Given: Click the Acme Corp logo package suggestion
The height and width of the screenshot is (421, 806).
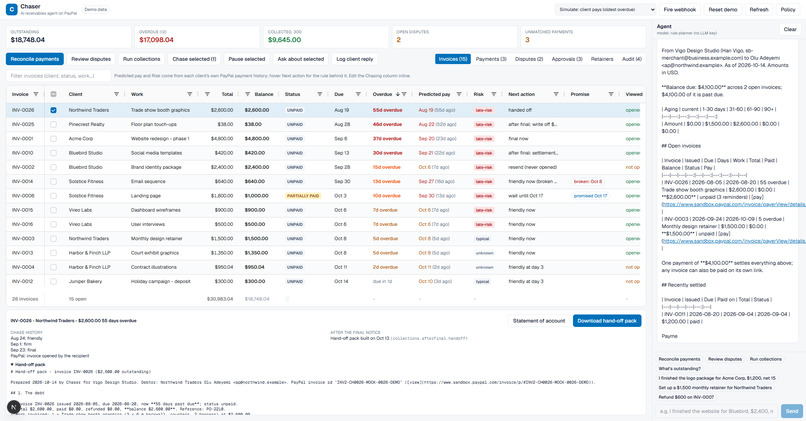Looking at the screenshot, I should point(717,378).
